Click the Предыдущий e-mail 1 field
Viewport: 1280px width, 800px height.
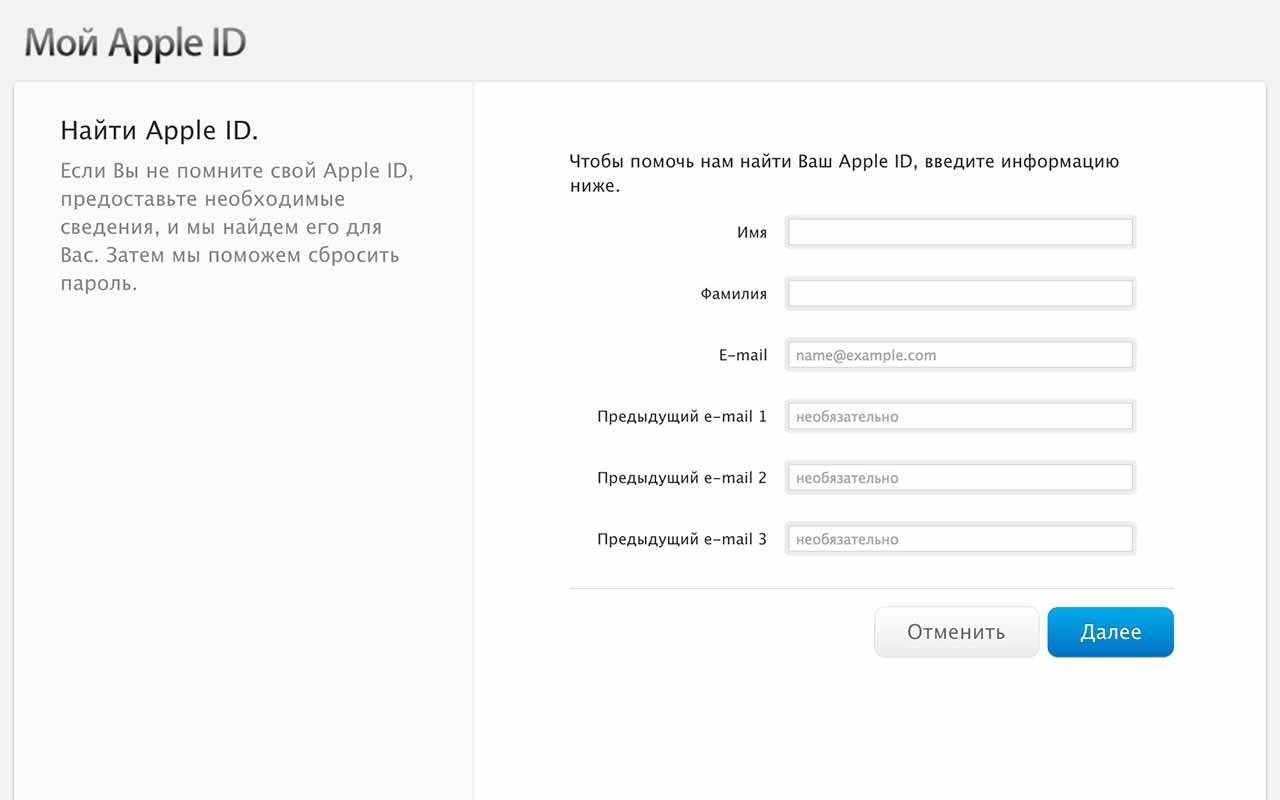click(960, 416)
